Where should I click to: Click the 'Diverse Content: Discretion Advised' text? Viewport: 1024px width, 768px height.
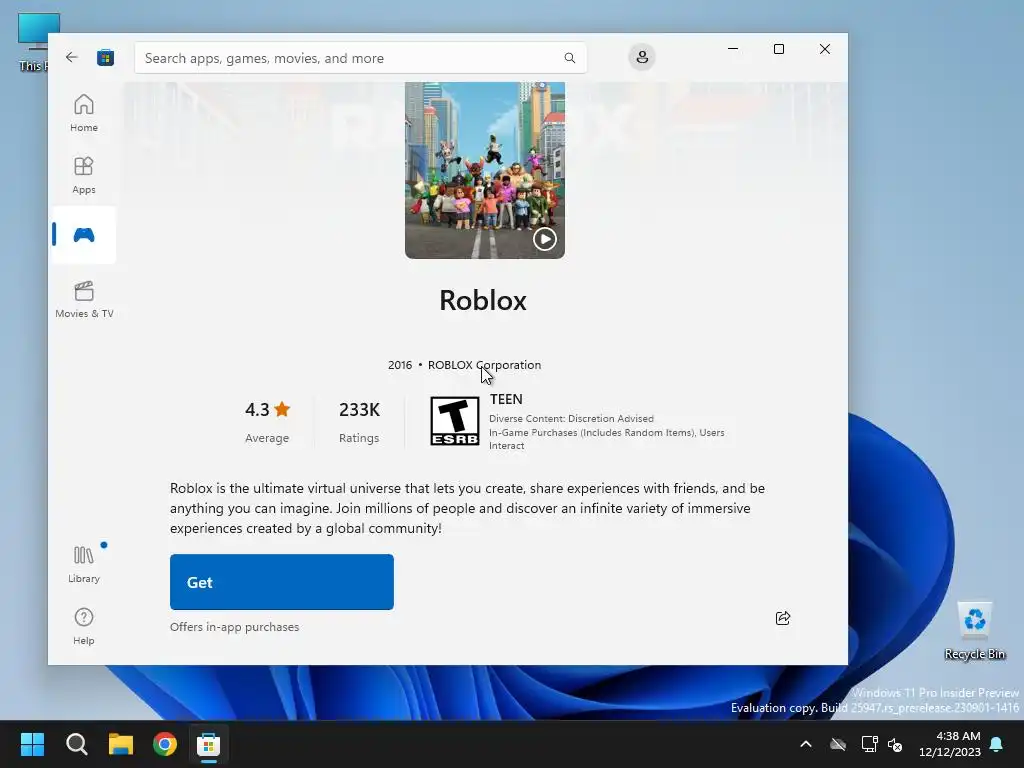coord(571,419)
